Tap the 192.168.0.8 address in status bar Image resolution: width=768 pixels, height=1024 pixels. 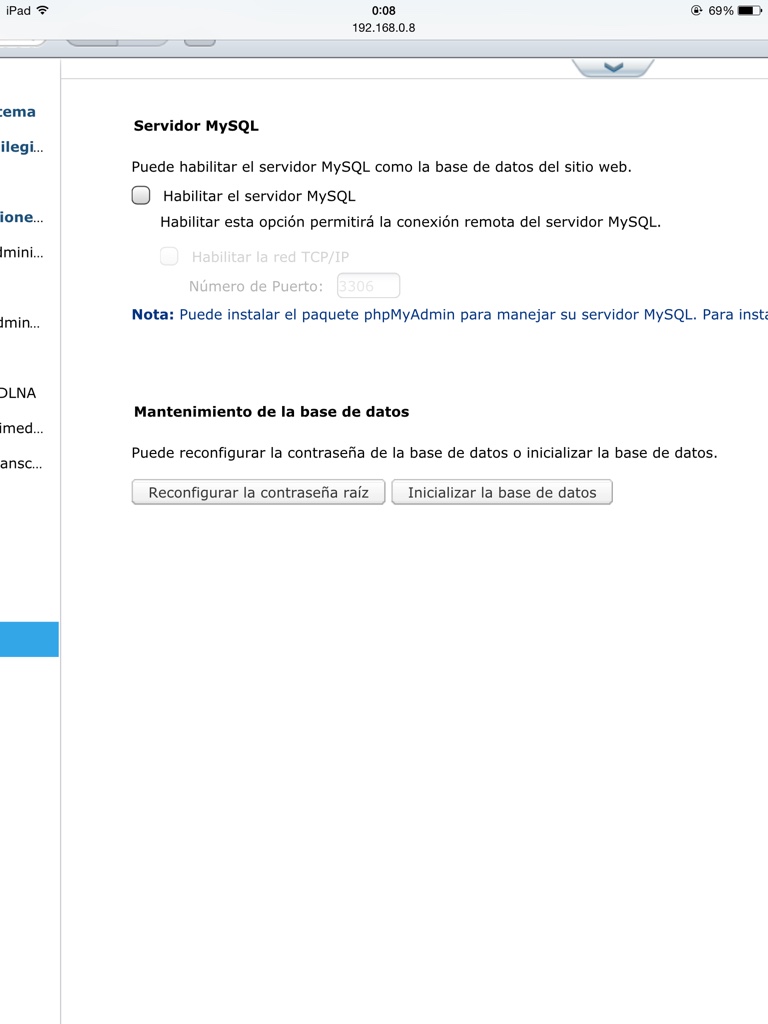pos(384,28)
